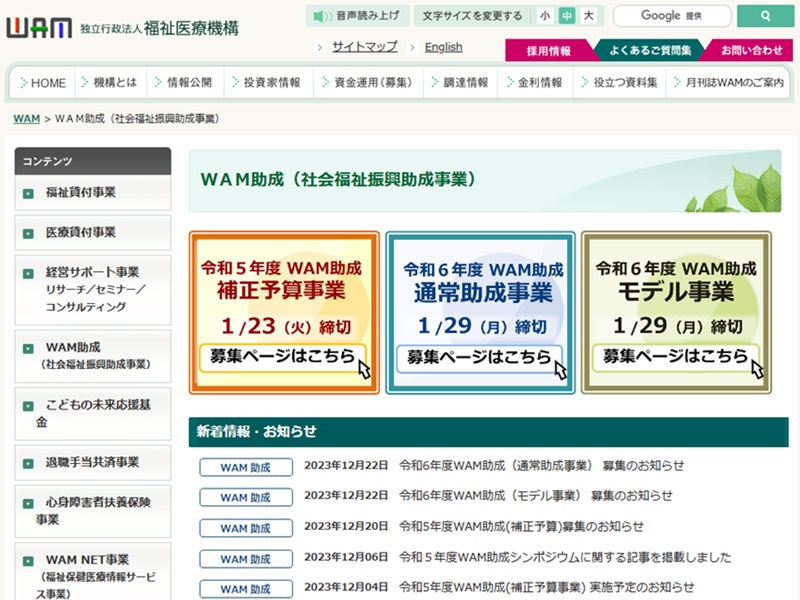Open news 令和6年度WAM助成(モデル事業) 募集のお知らせ

point(536,496)
